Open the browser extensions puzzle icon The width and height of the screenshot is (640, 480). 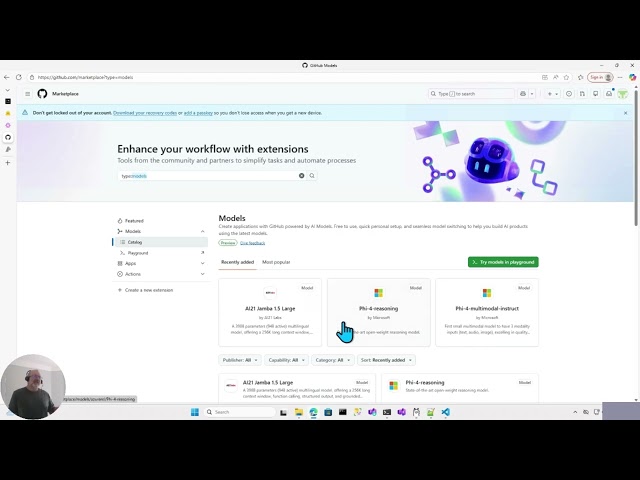580,77
